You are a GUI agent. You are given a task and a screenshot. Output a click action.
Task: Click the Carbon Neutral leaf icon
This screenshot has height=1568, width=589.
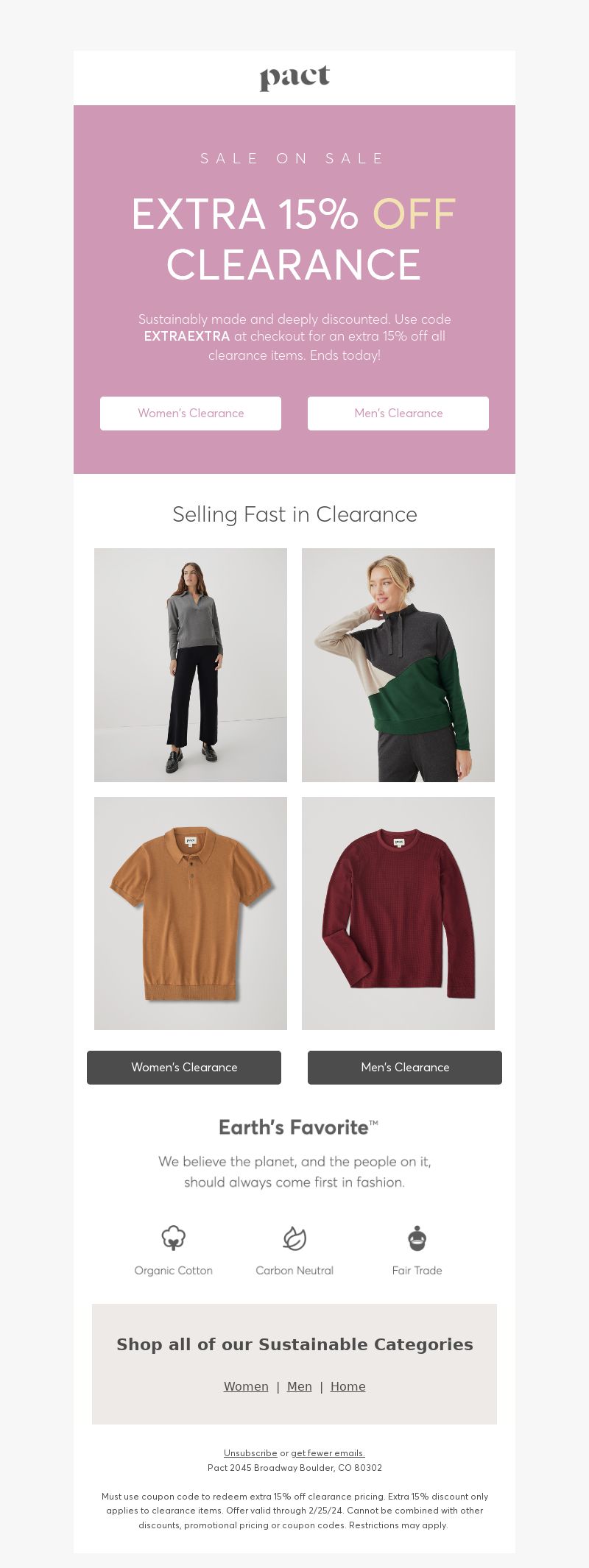click(x=294, y=1238)
